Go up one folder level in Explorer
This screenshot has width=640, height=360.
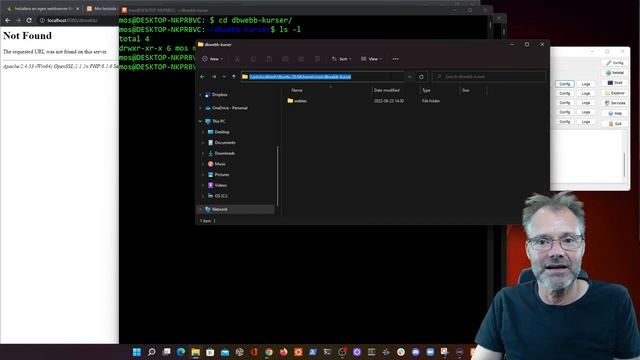click(x=234, y=77)
